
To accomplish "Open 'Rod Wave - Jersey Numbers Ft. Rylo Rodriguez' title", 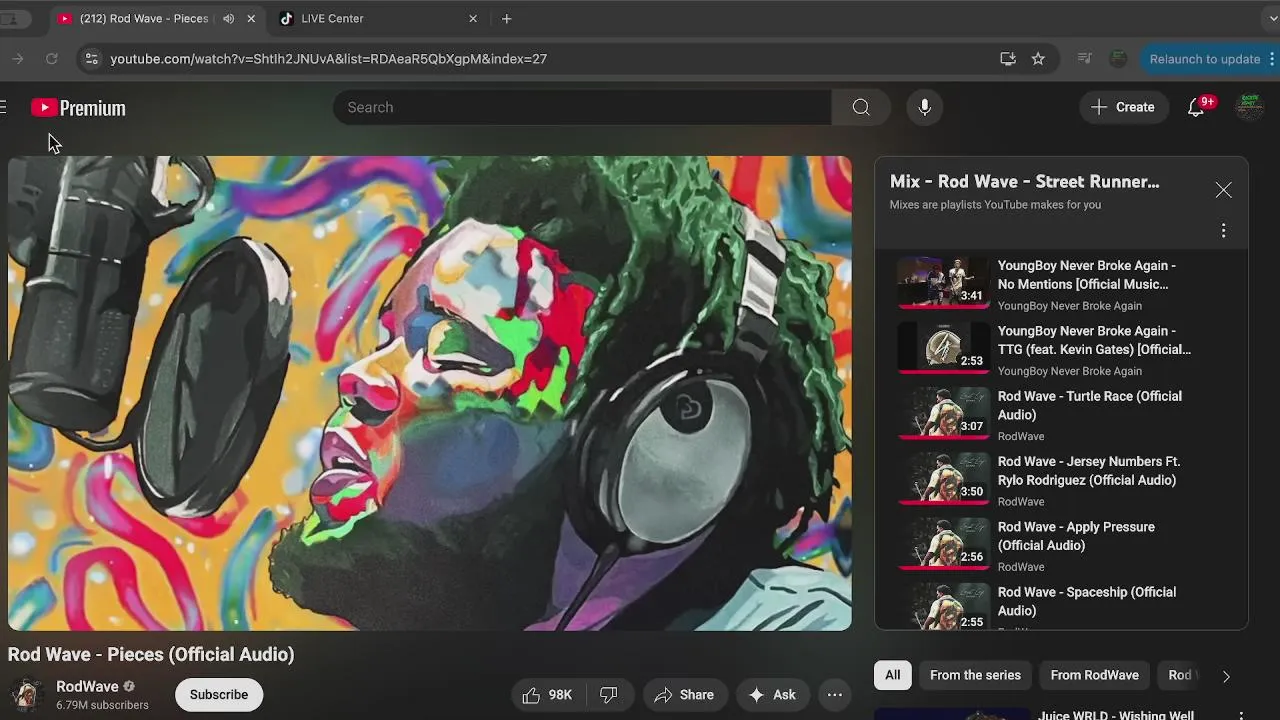I will tap(1089, 471).
